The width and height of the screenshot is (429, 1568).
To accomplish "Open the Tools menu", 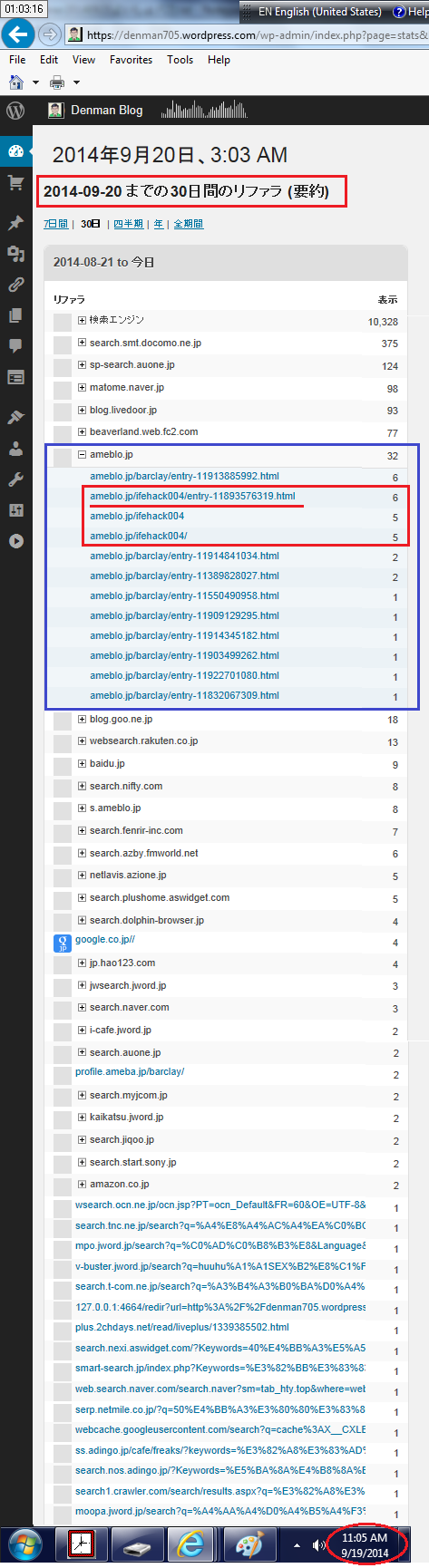I will pos(180,60).
